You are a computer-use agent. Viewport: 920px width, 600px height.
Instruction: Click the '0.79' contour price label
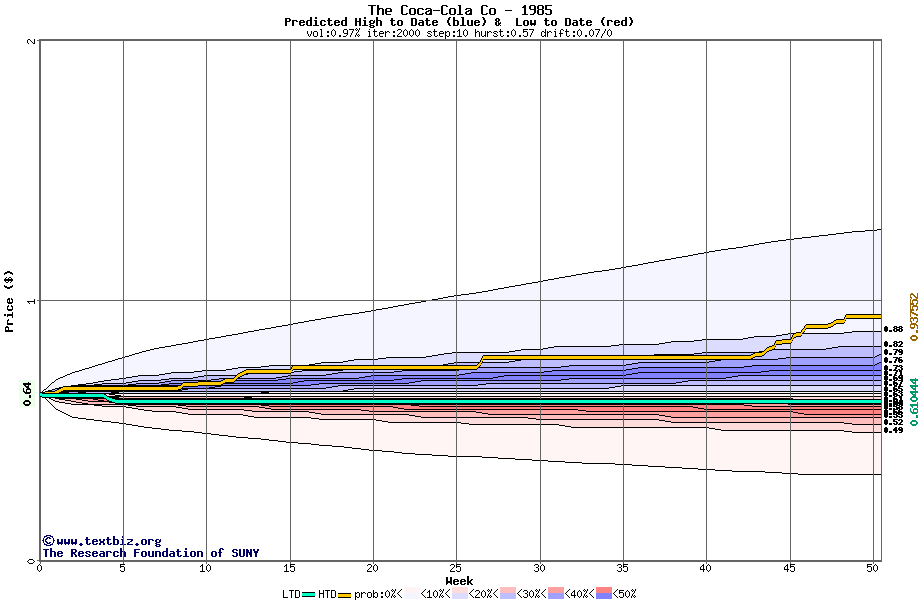tap(894, 352)
